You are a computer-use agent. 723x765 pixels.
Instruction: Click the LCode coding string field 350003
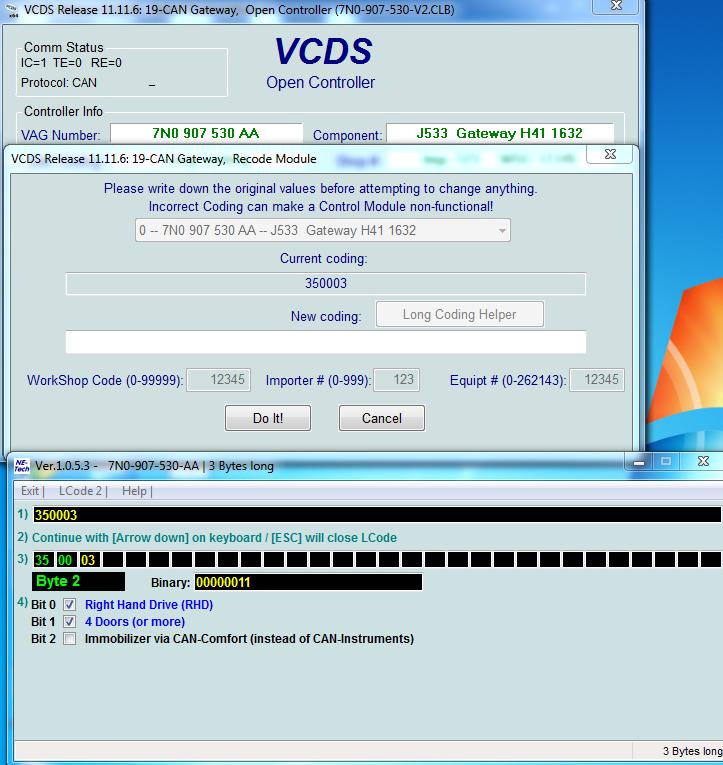[377, 515]
